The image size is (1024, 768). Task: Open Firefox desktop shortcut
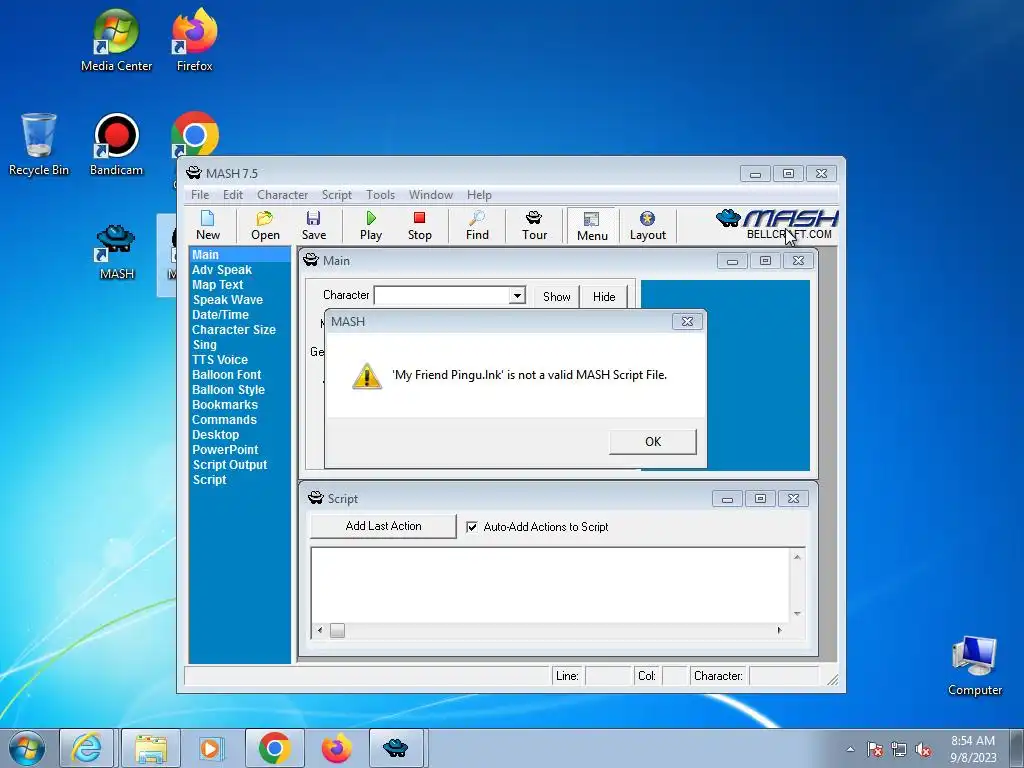(x=194, y=40)
